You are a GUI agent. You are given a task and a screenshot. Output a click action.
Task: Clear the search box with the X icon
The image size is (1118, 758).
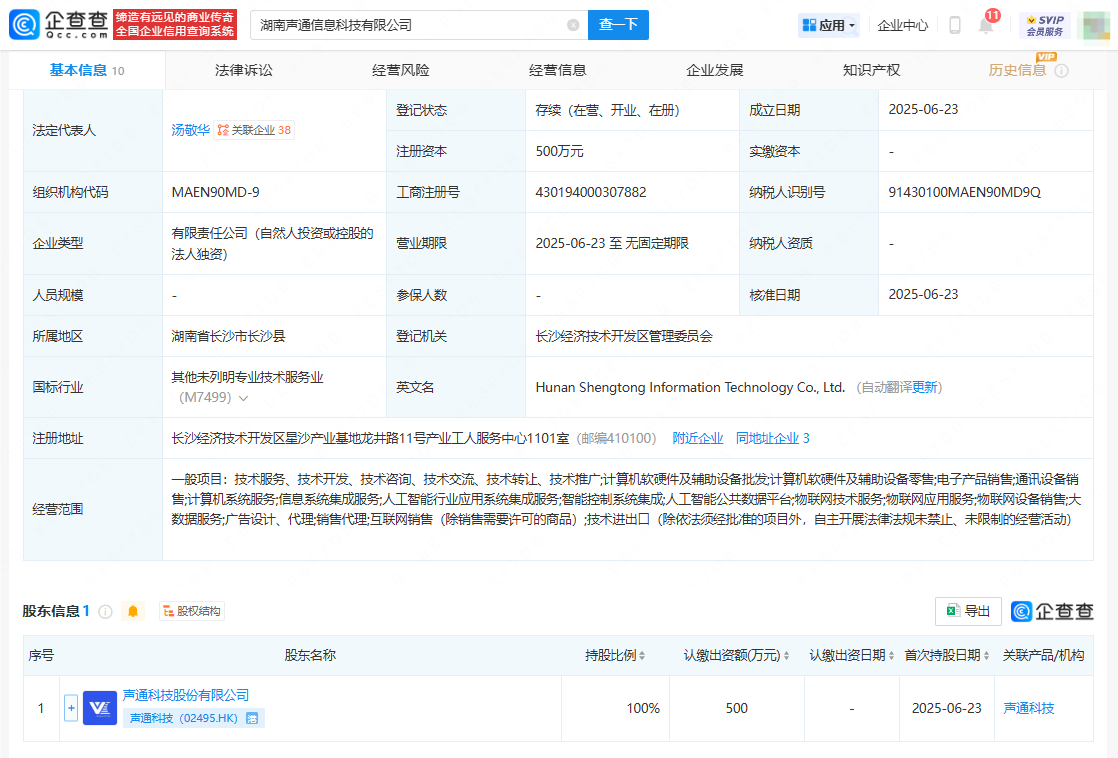(573, 25)
